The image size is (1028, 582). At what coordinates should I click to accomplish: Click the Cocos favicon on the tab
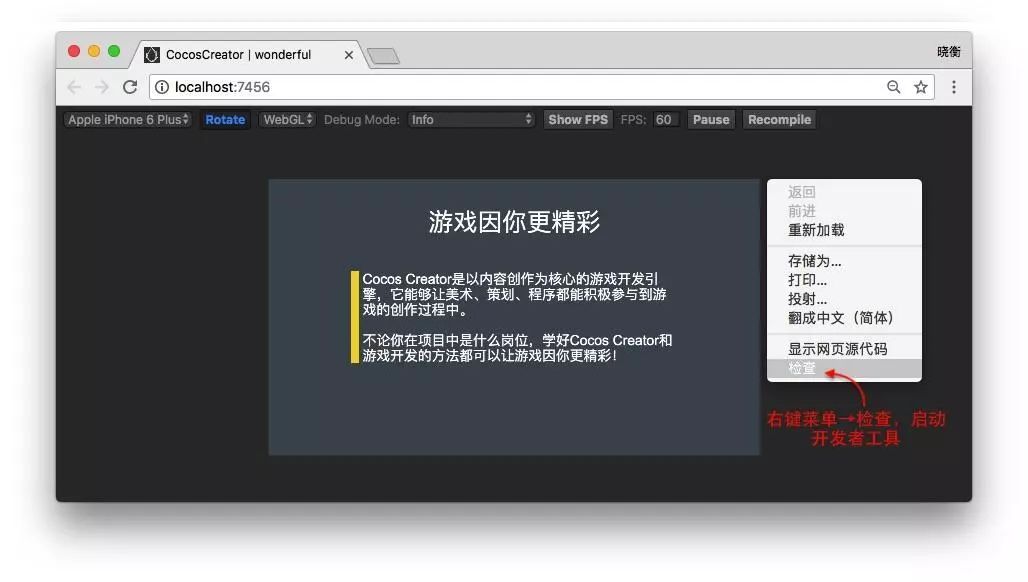coord(151,54)
